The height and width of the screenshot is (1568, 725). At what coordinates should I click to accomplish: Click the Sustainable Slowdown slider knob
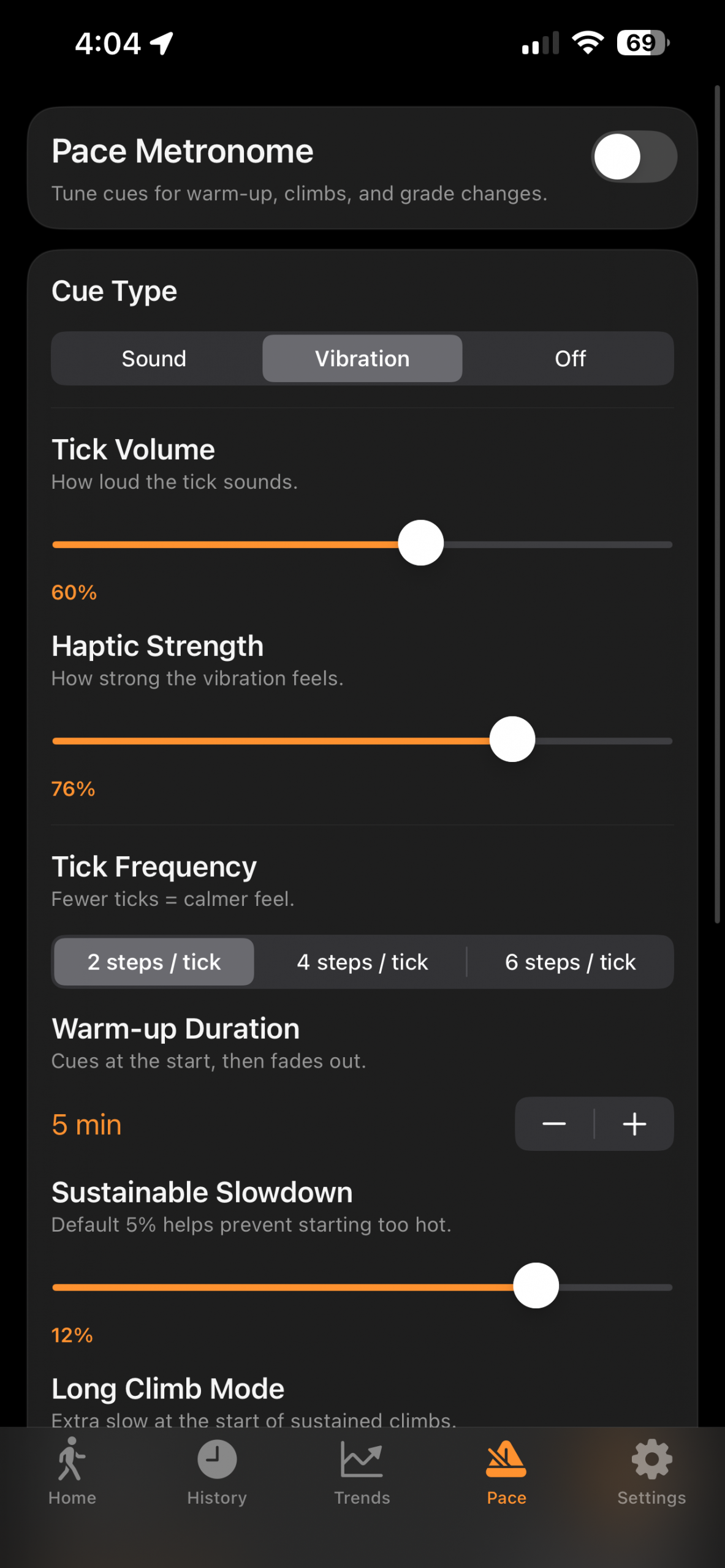536,1286
